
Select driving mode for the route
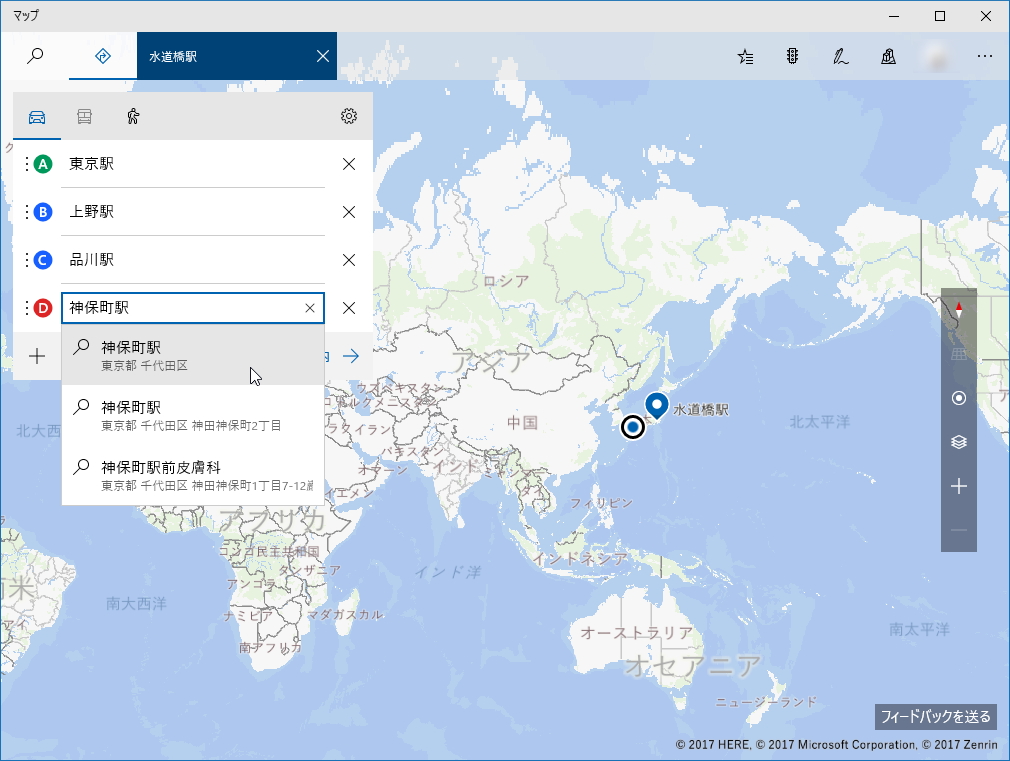[x=36, y=116]
